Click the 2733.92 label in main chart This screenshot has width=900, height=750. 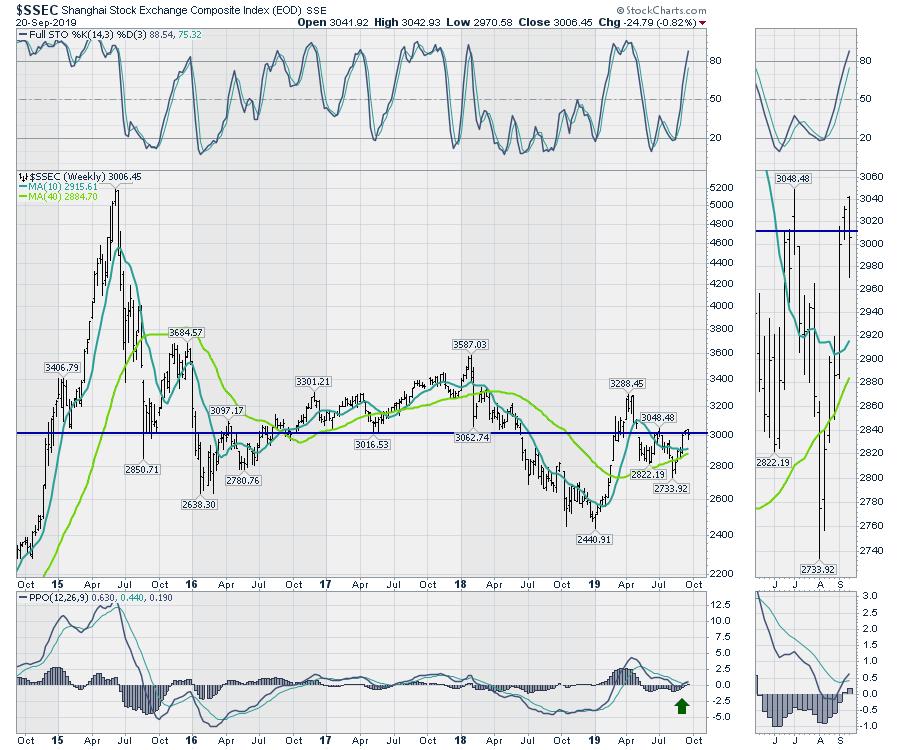671,488
